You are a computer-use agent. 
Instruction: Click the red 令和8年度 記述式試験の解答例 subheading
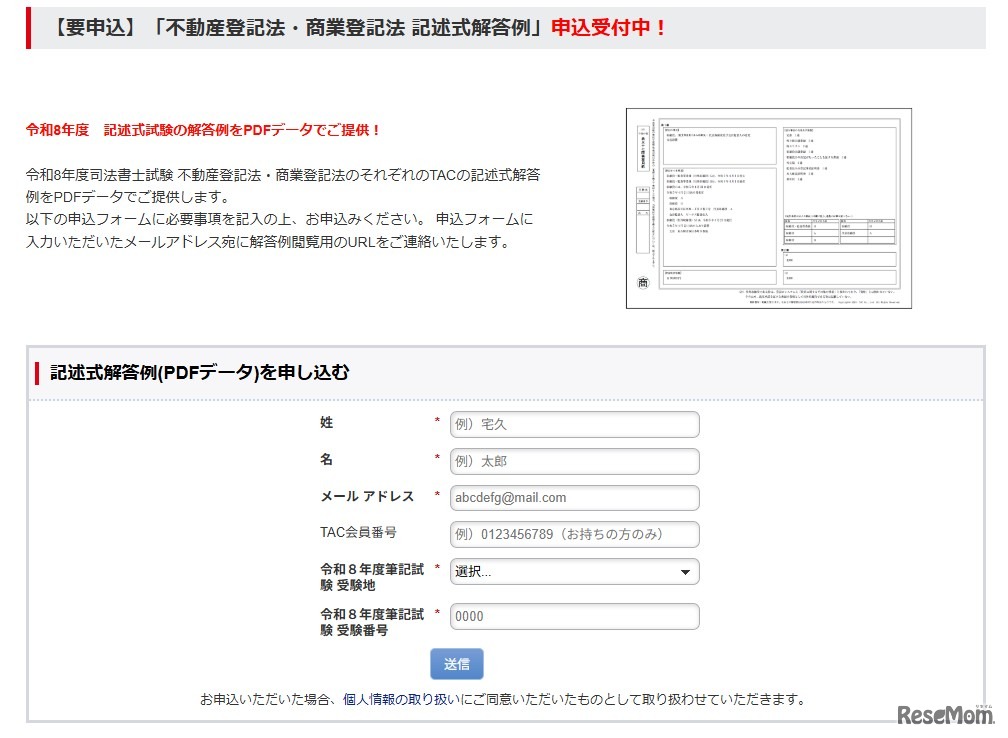pos(203,130)
